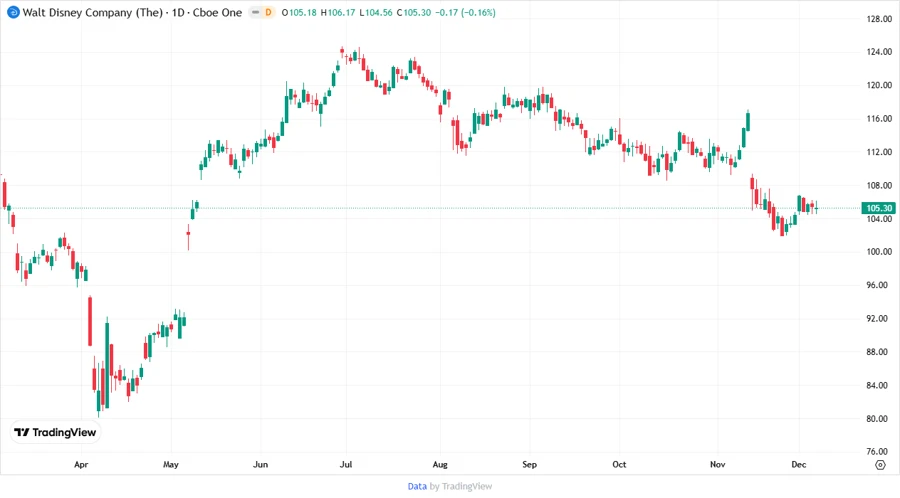Click the Apr time axis label
Image resolution: width=900 pixels, height=498 pixels.
[x=81, y=465]
